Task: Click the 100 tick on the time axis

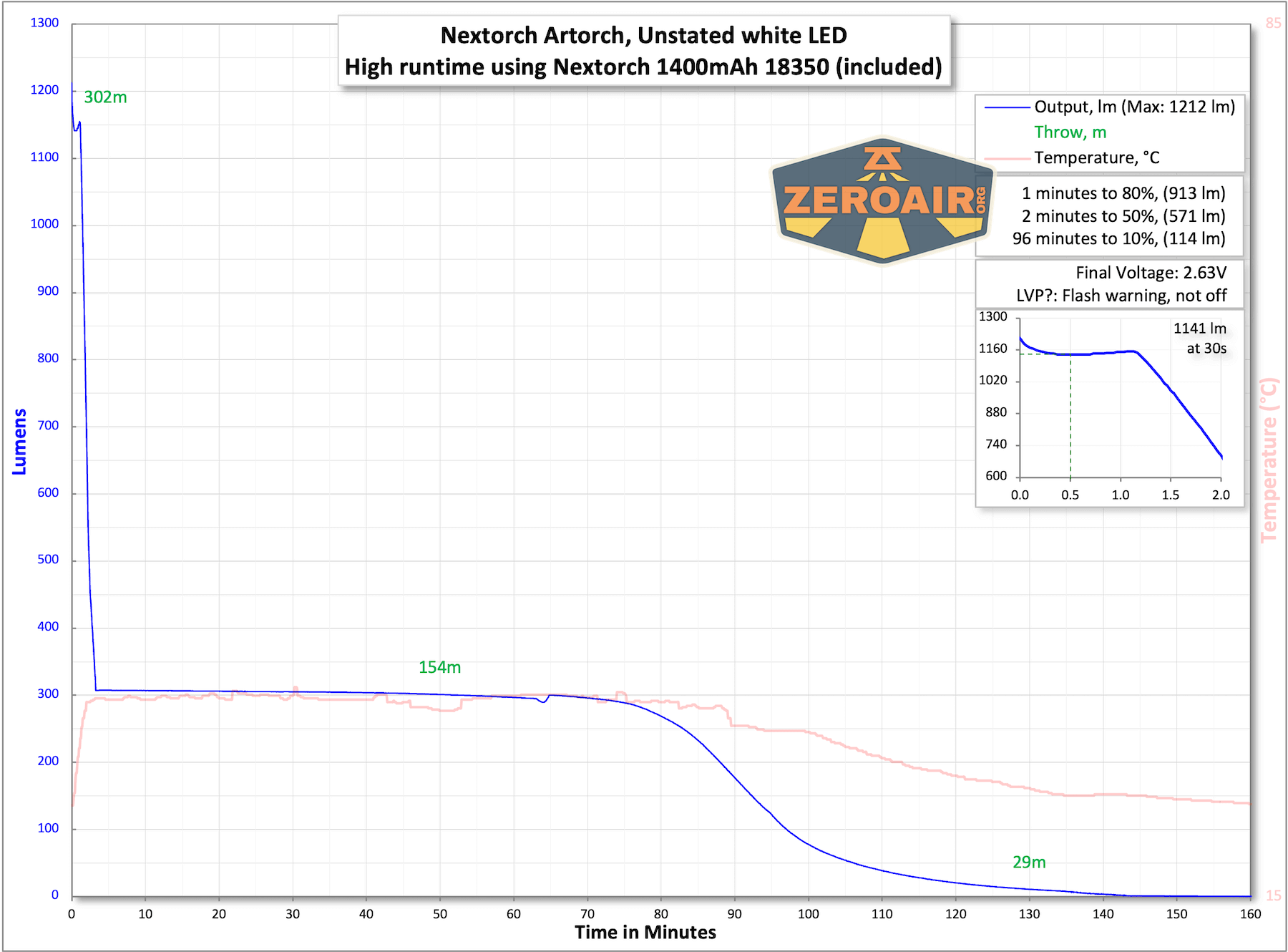Action: point(808,914)
